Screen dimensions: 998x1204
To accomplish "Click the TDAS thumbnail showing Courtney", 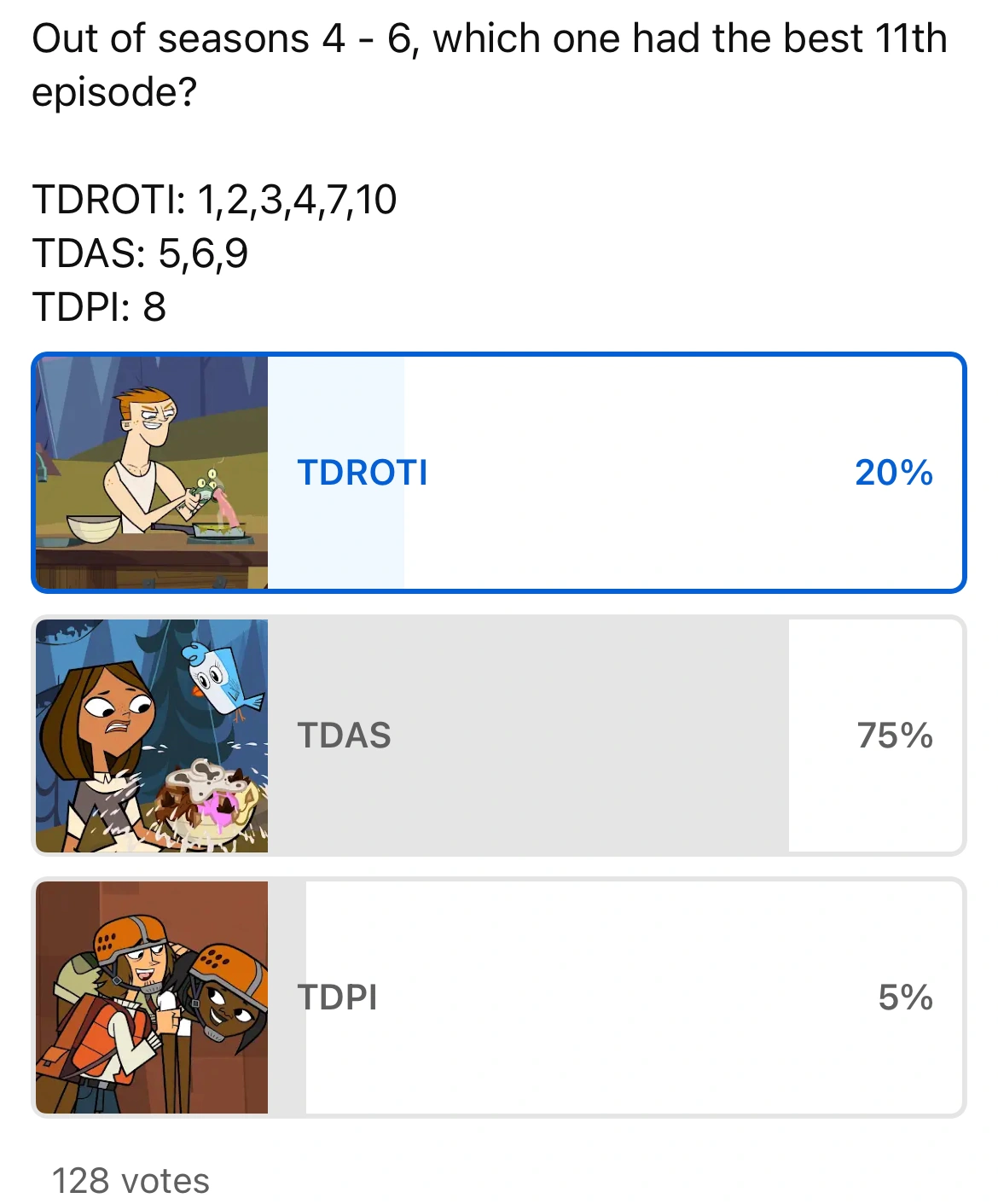I will click(152, 736).
